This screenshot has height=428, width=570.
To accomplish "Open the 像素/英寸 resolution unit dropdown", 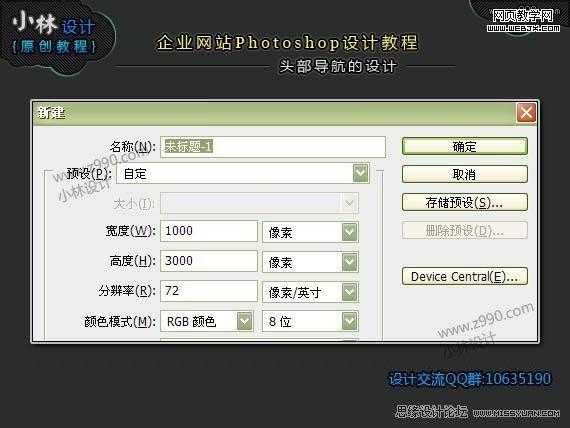I will [310, 292].
